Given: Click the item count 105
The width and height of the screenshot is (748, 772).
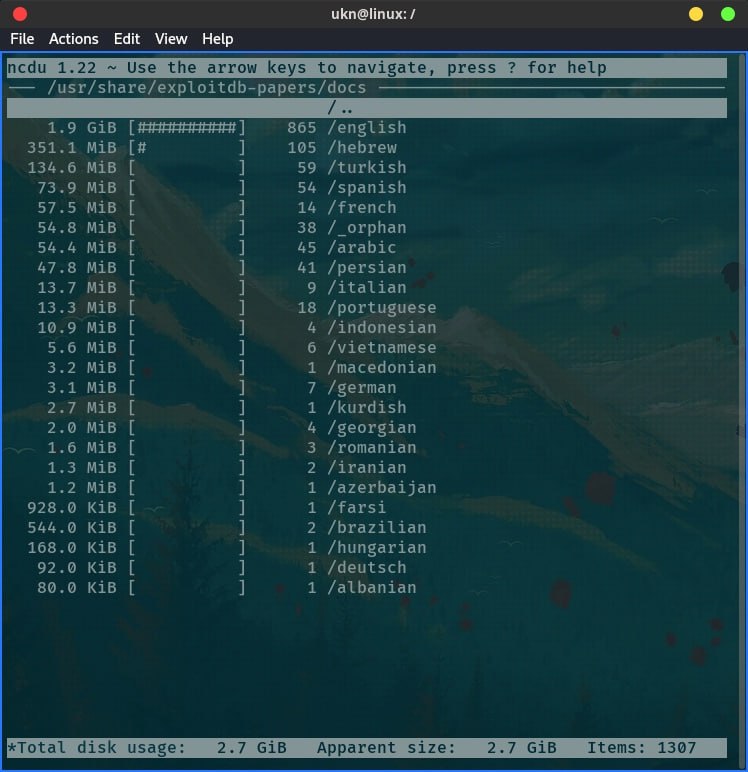Looking at the screenshot, I should 301,148.
